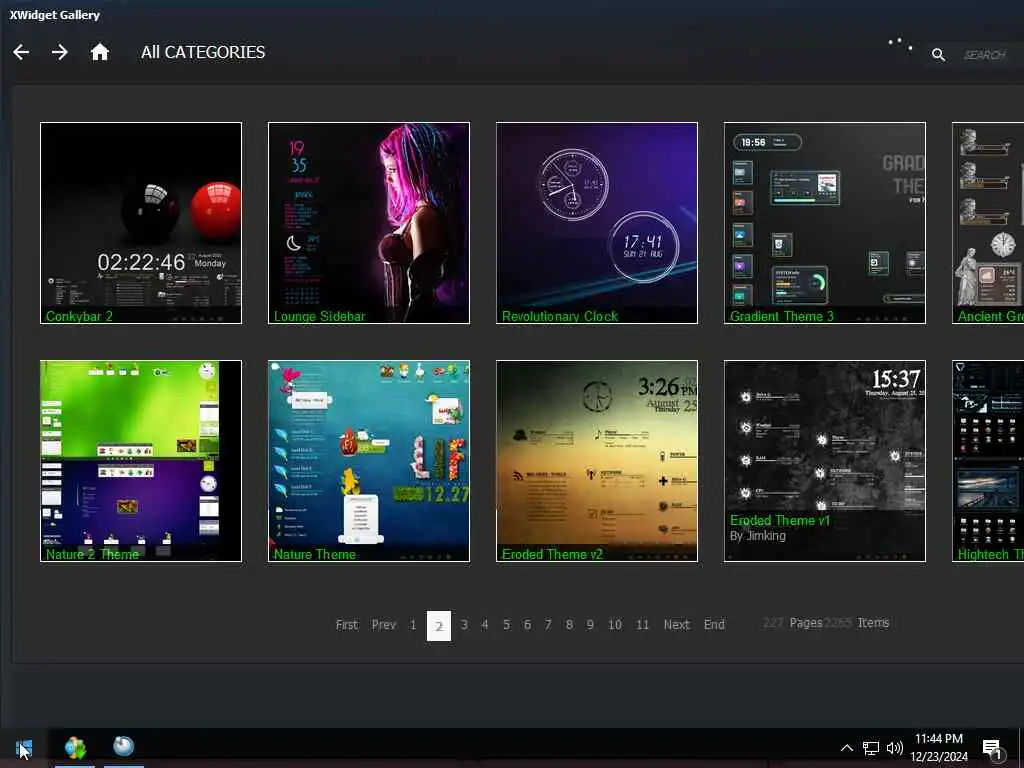
Task: Open the colorful globe taskbar app
Action: click(75, 747)
